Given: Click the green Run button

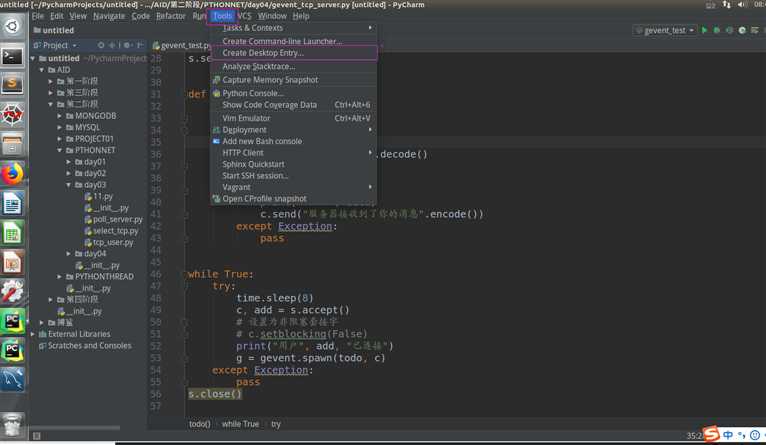Looking at the screenshot, I should 704,31.
